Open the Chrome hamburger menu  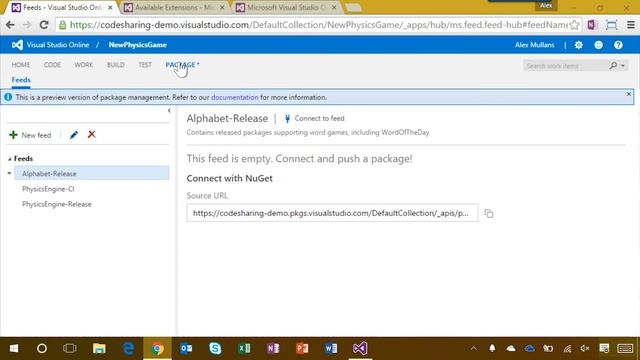pyautogui.click(x=631, y=25)
